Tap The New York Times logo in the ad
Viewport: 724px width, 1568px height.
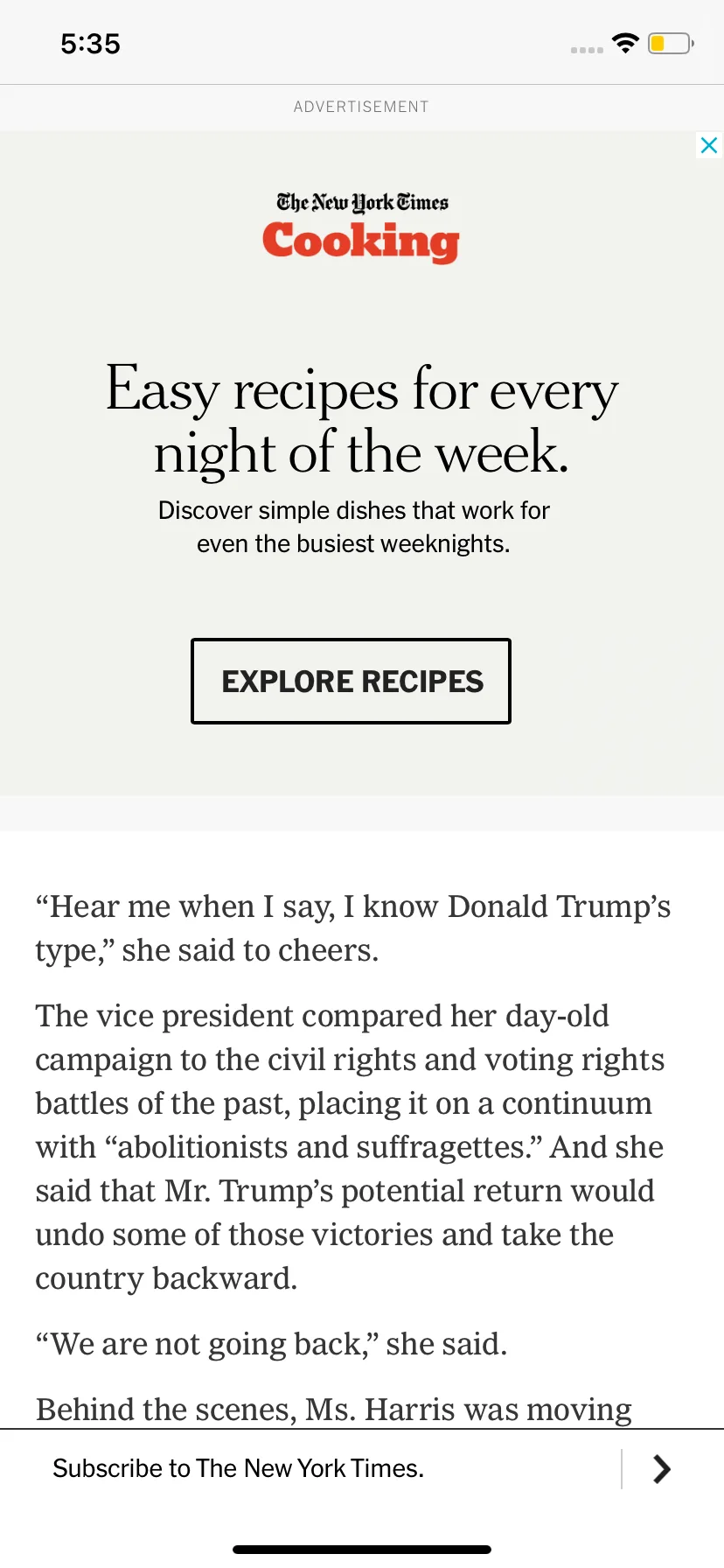click(362, 203)
